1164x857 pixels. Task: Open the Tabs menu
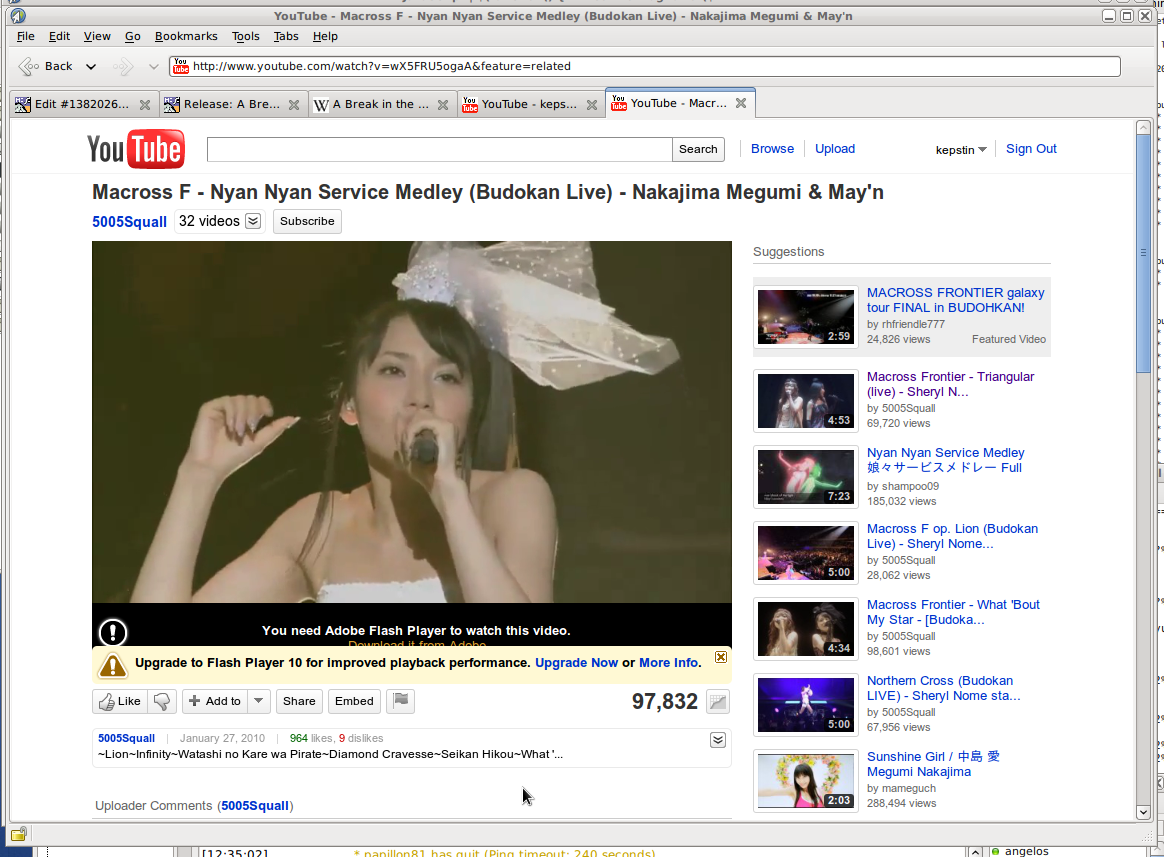[x=286, y=36]
